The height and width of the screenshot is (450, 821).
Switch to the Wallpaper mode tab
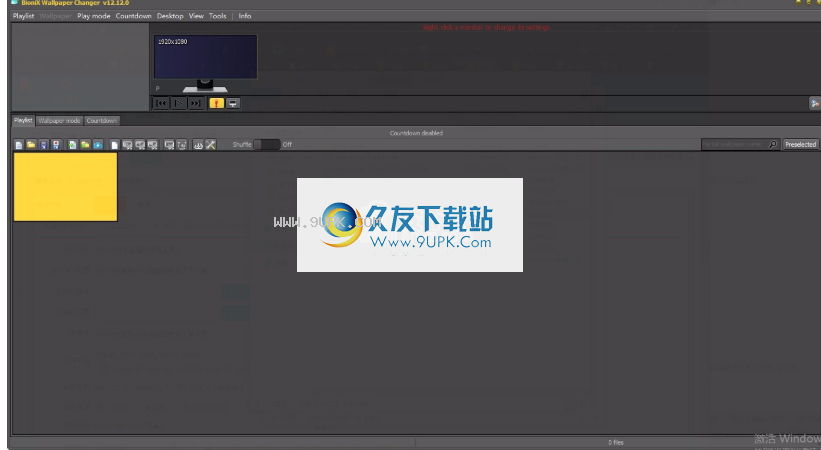59,120
